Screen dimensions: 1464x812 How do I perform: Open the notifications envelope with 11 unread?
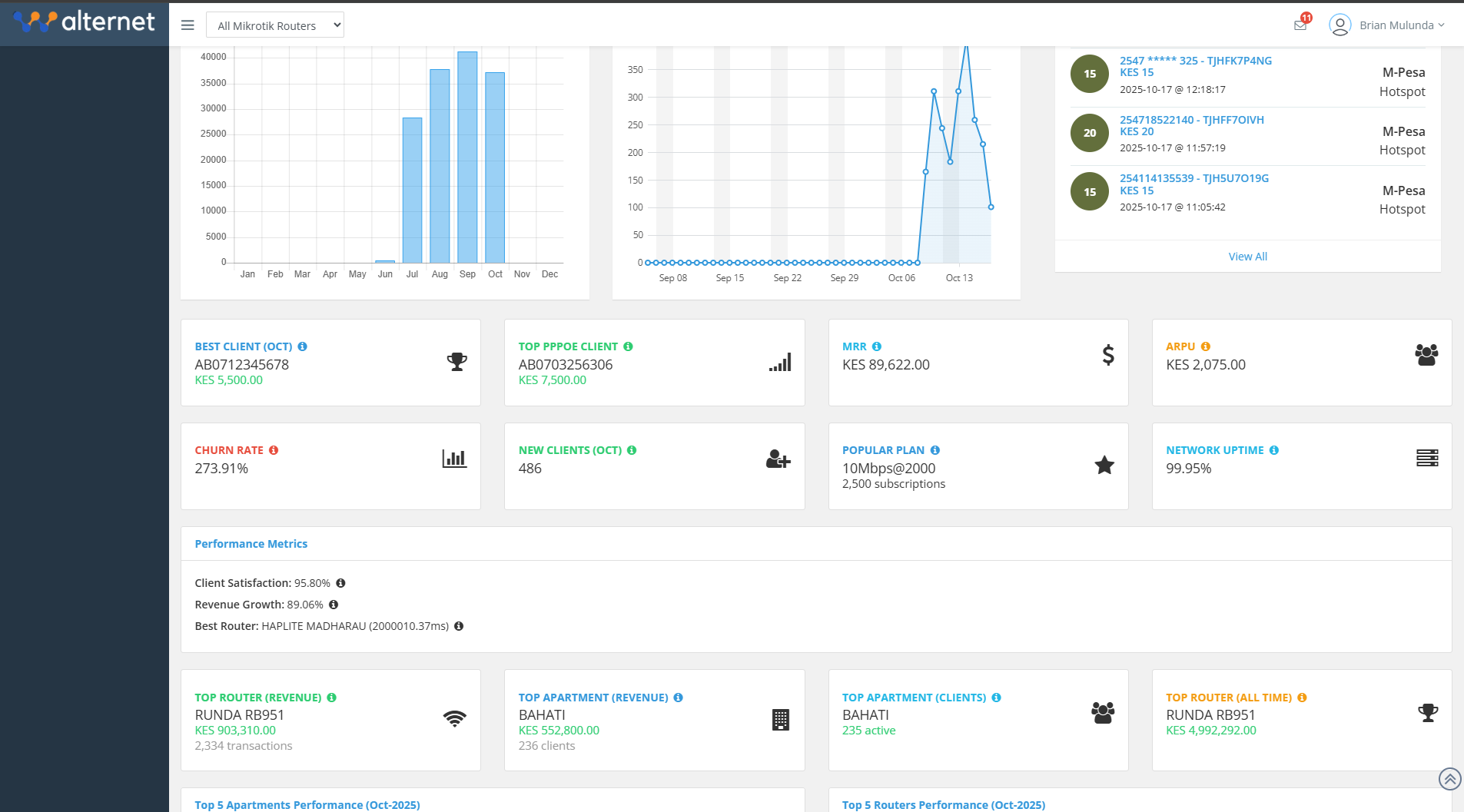point(1299,25)
